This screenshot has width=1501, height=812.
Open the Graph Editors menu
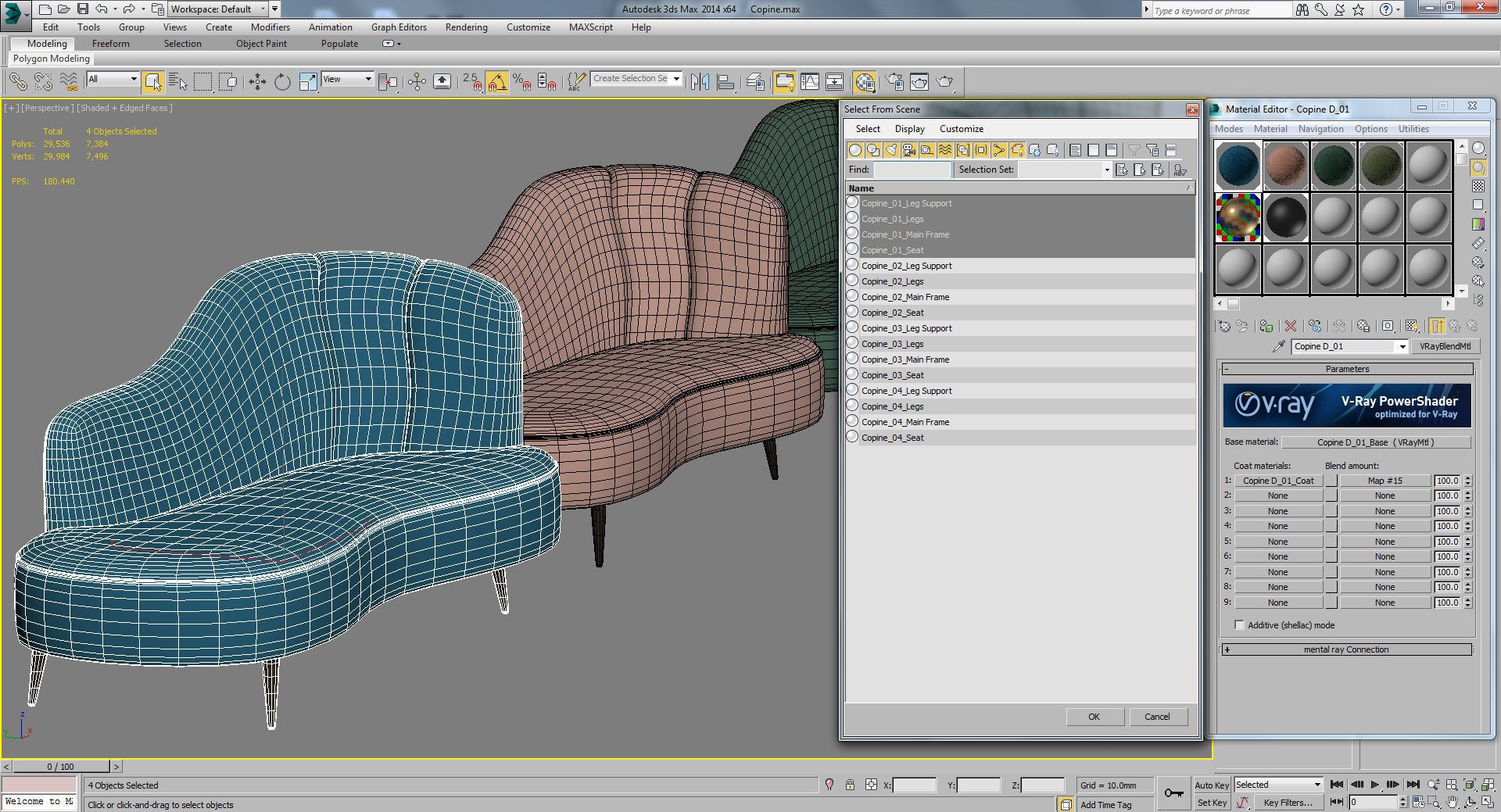point(399,27)
